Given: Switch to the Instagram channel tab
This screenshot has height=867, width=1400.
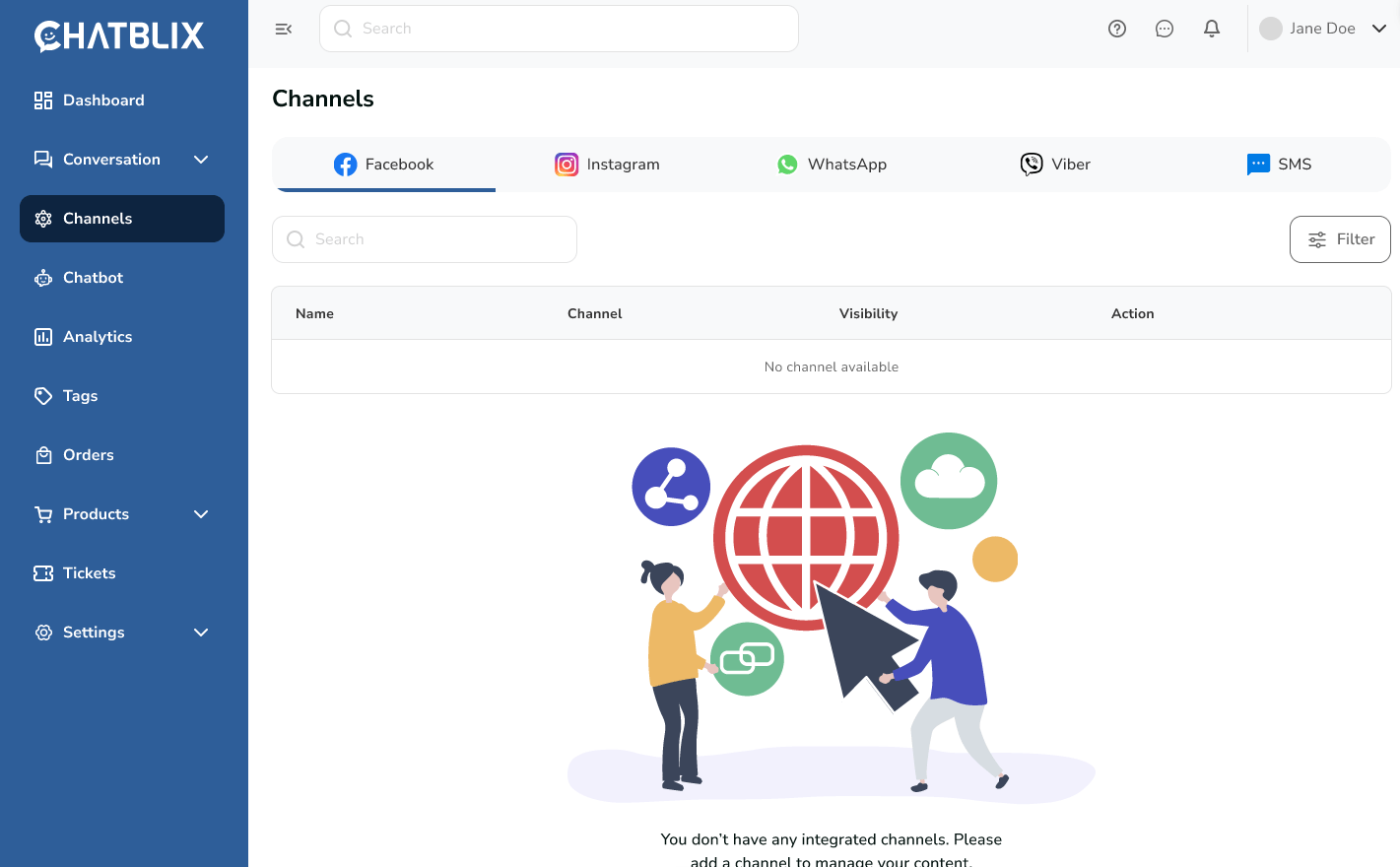Looking at the screenshot, I should 607,164.
